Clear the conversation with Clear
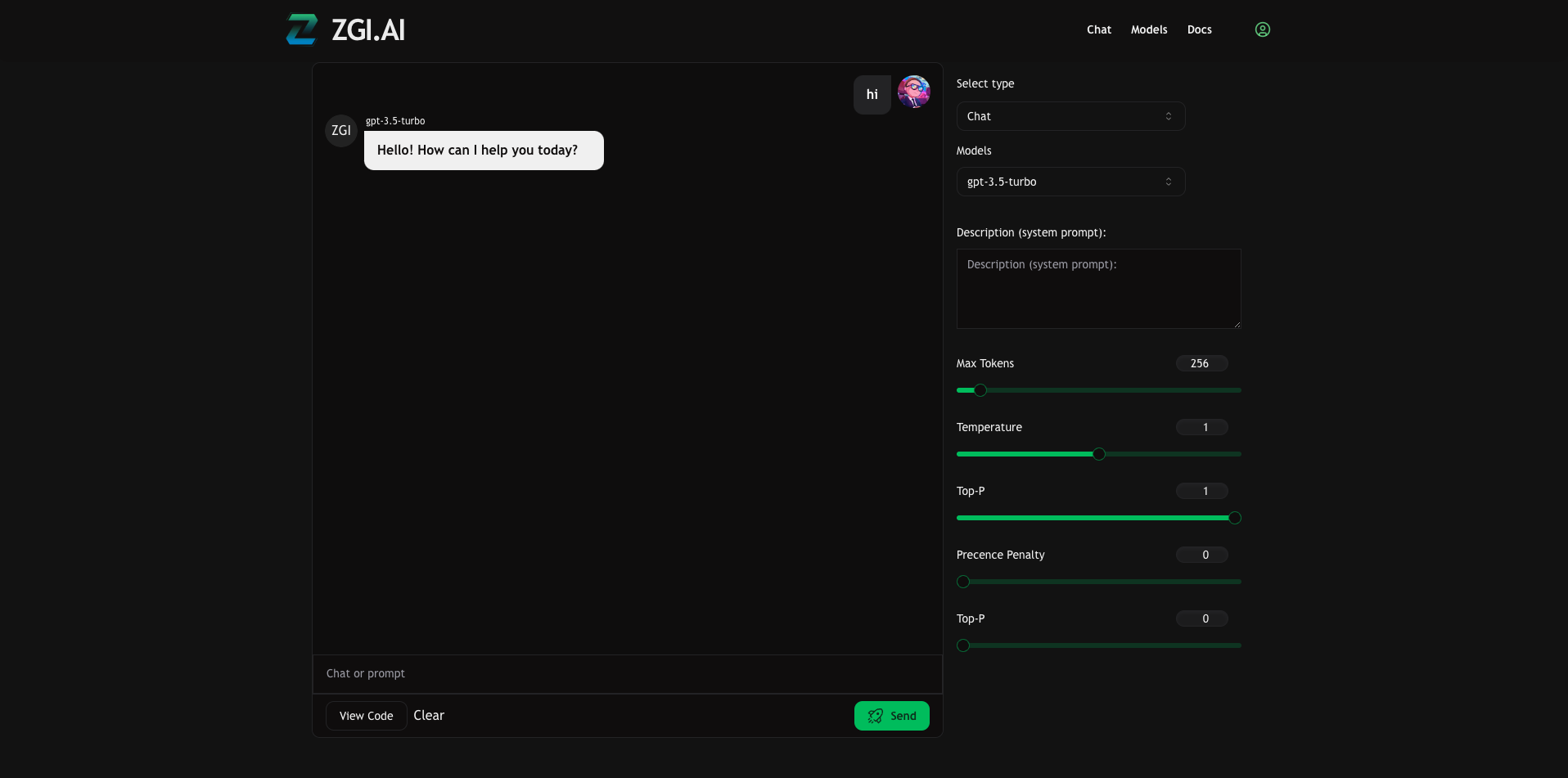 pyautogui.click(x=429, y=716)
